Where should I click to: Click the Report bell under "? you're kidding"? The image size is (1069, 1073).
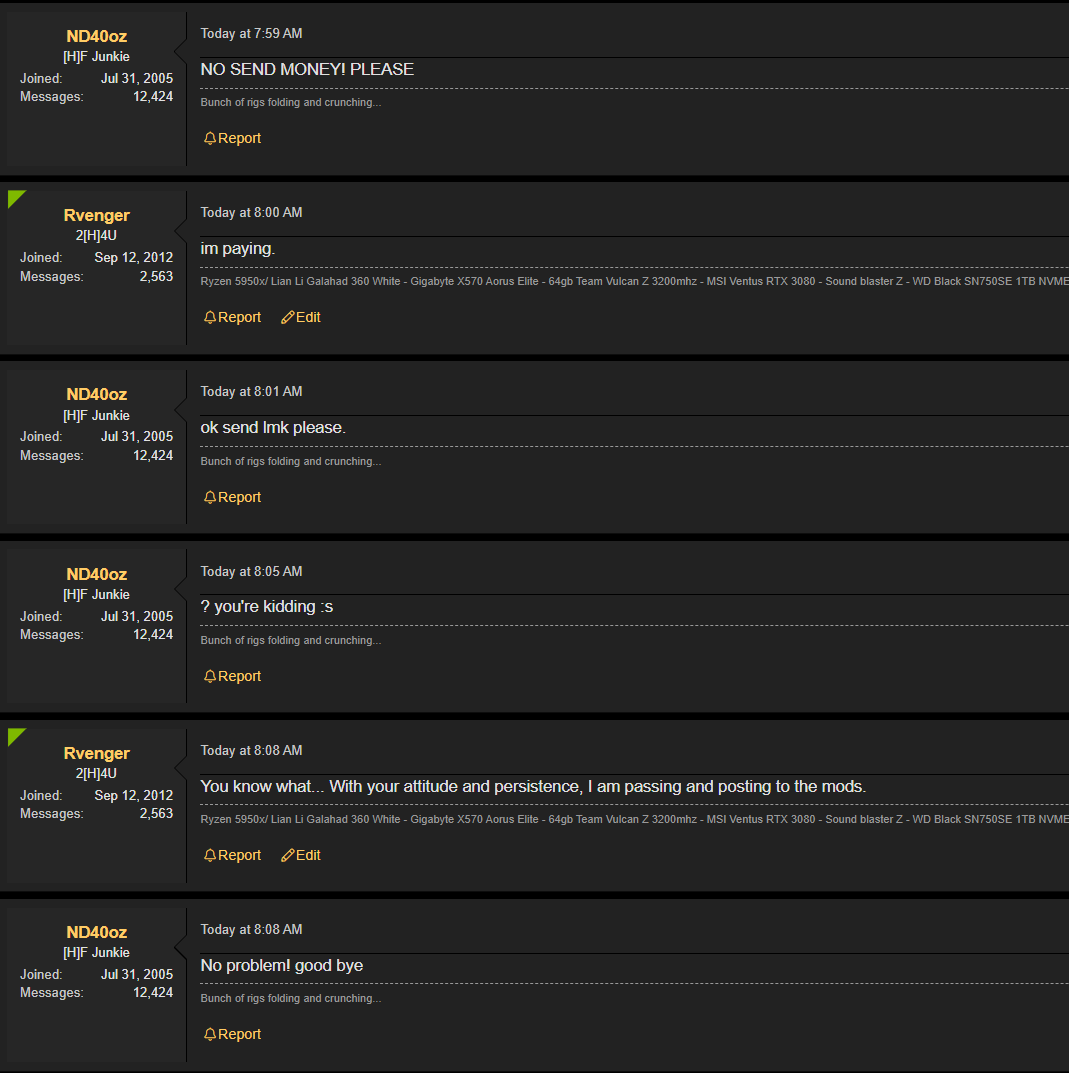(x=210, y=677)
